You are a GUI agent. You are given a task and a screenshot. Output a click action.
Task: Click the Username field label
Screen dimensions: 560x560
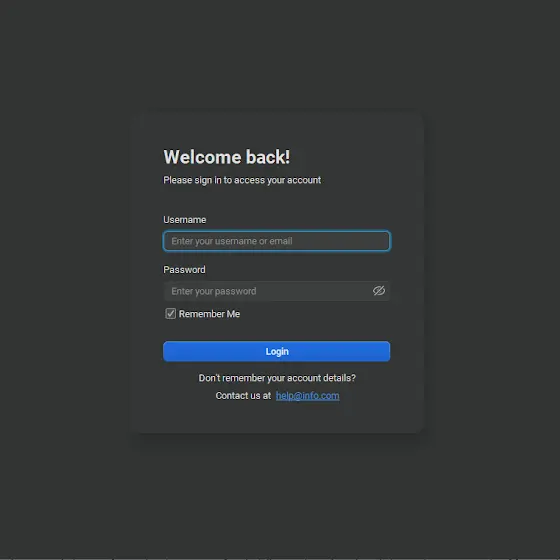(185, 220)
